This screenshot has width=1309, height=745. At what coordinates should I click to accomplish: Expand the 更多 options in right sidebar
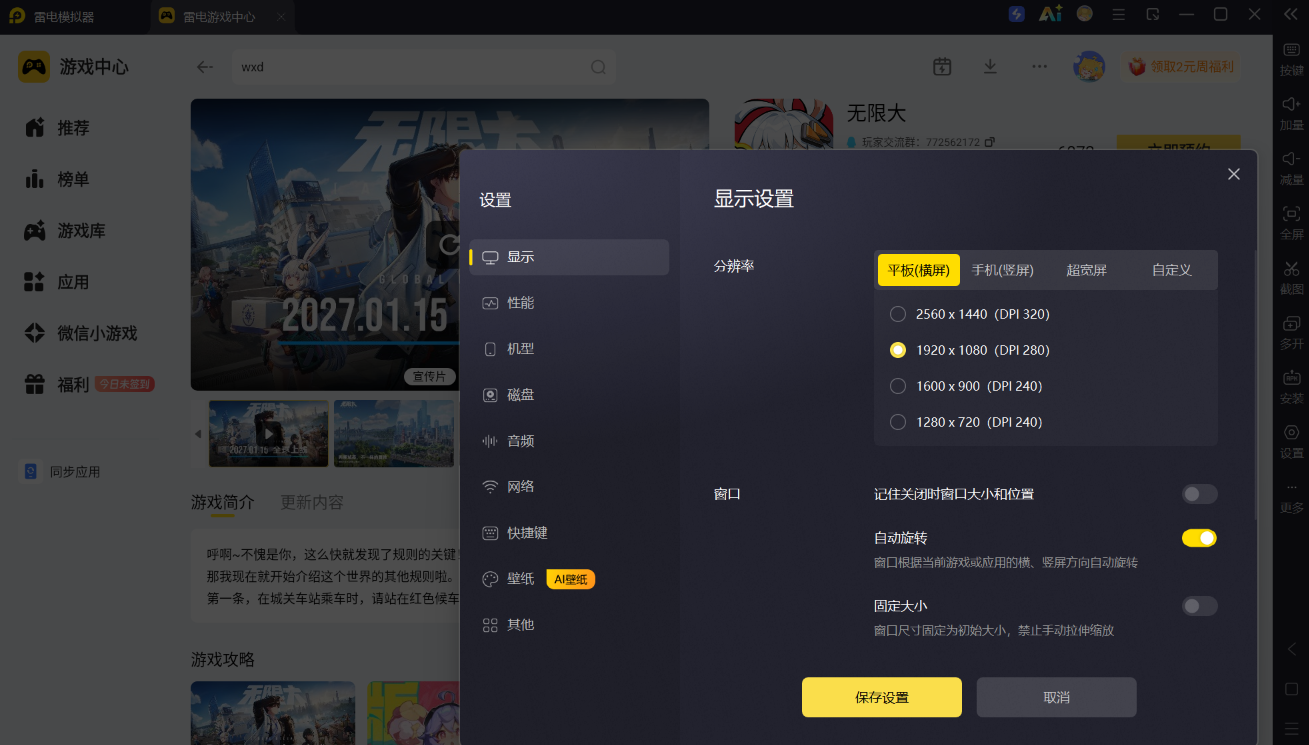pyautogui.click(x=1291, y=496)
